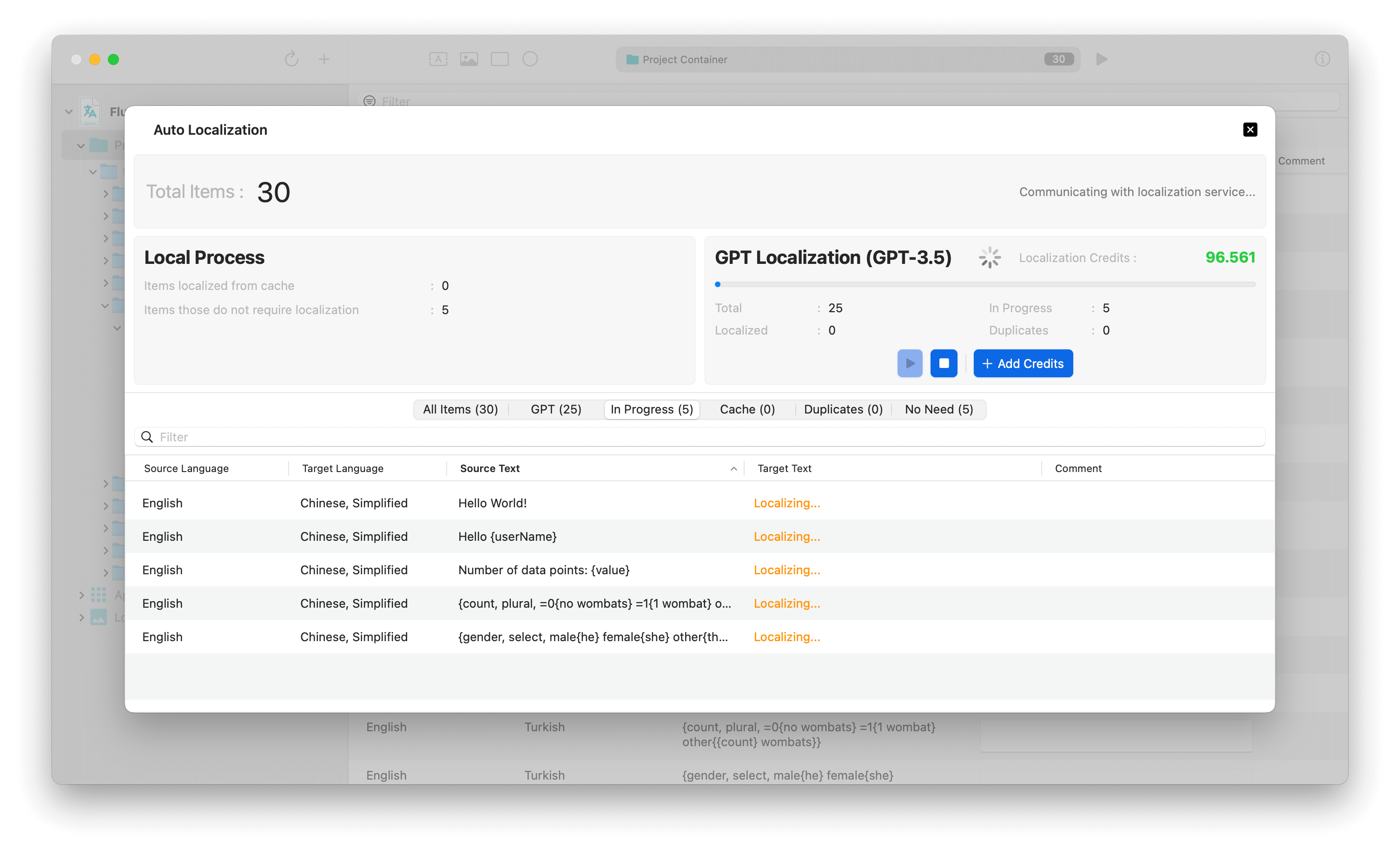Click the Target Text column header

[x=784, y=468]
